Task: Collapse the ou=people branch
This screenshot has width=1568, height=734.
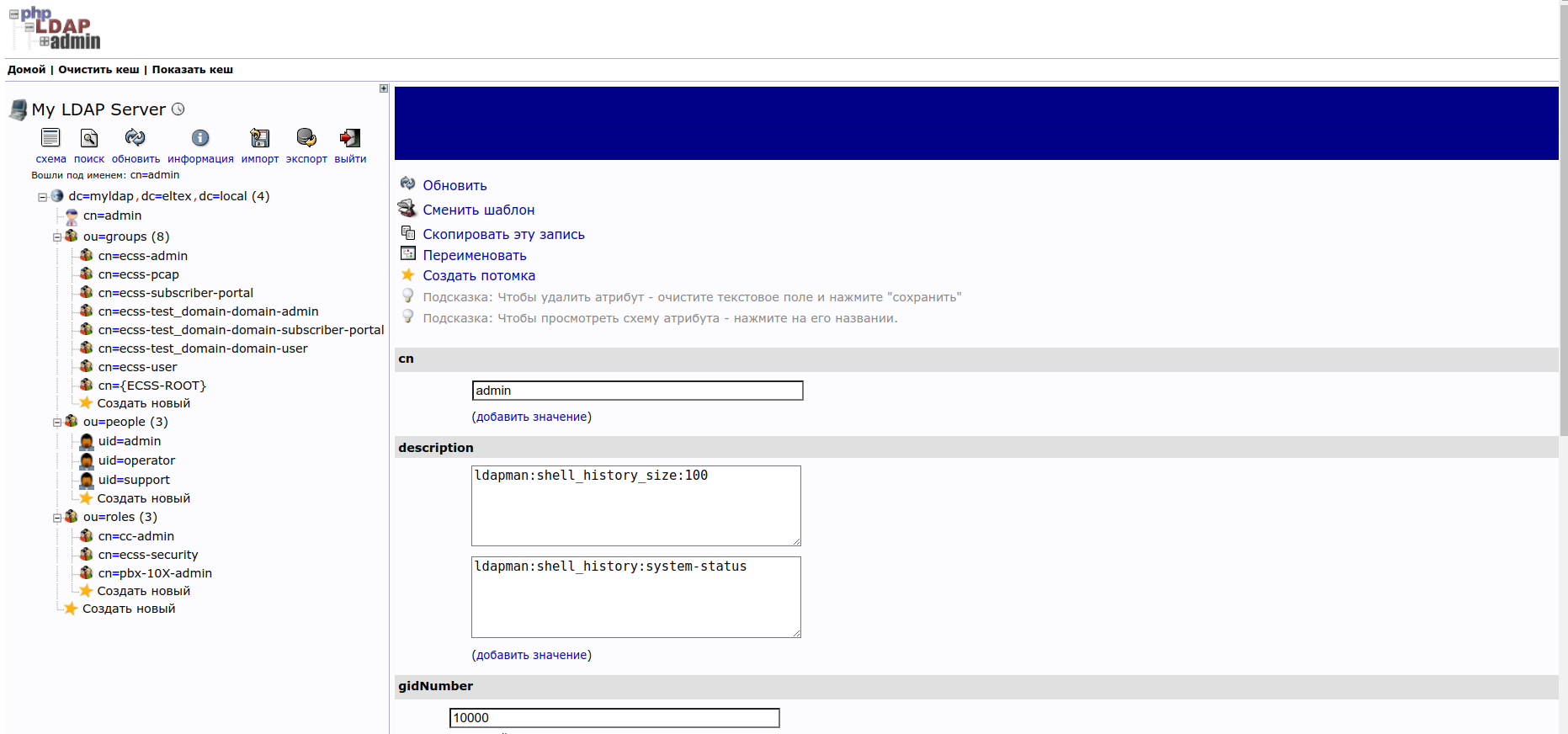Action: [x=57, y=423]
